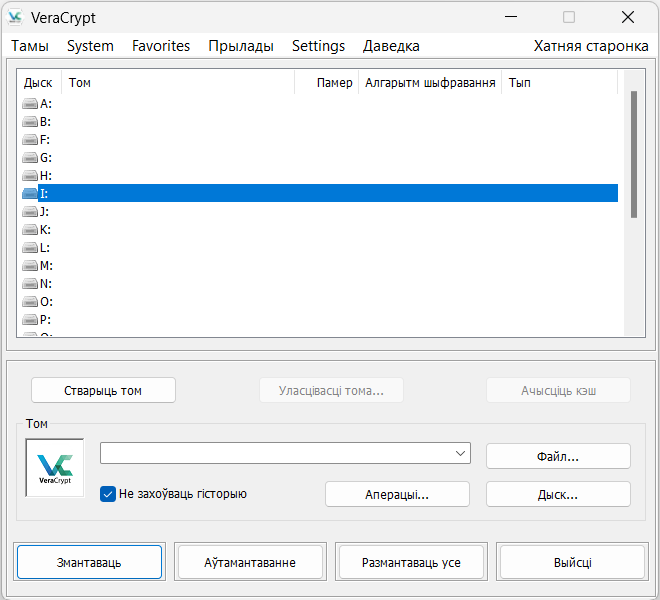The image size is (660, 600).
Task: Select the N: drive letter text
Action: [x=46, y=284]
